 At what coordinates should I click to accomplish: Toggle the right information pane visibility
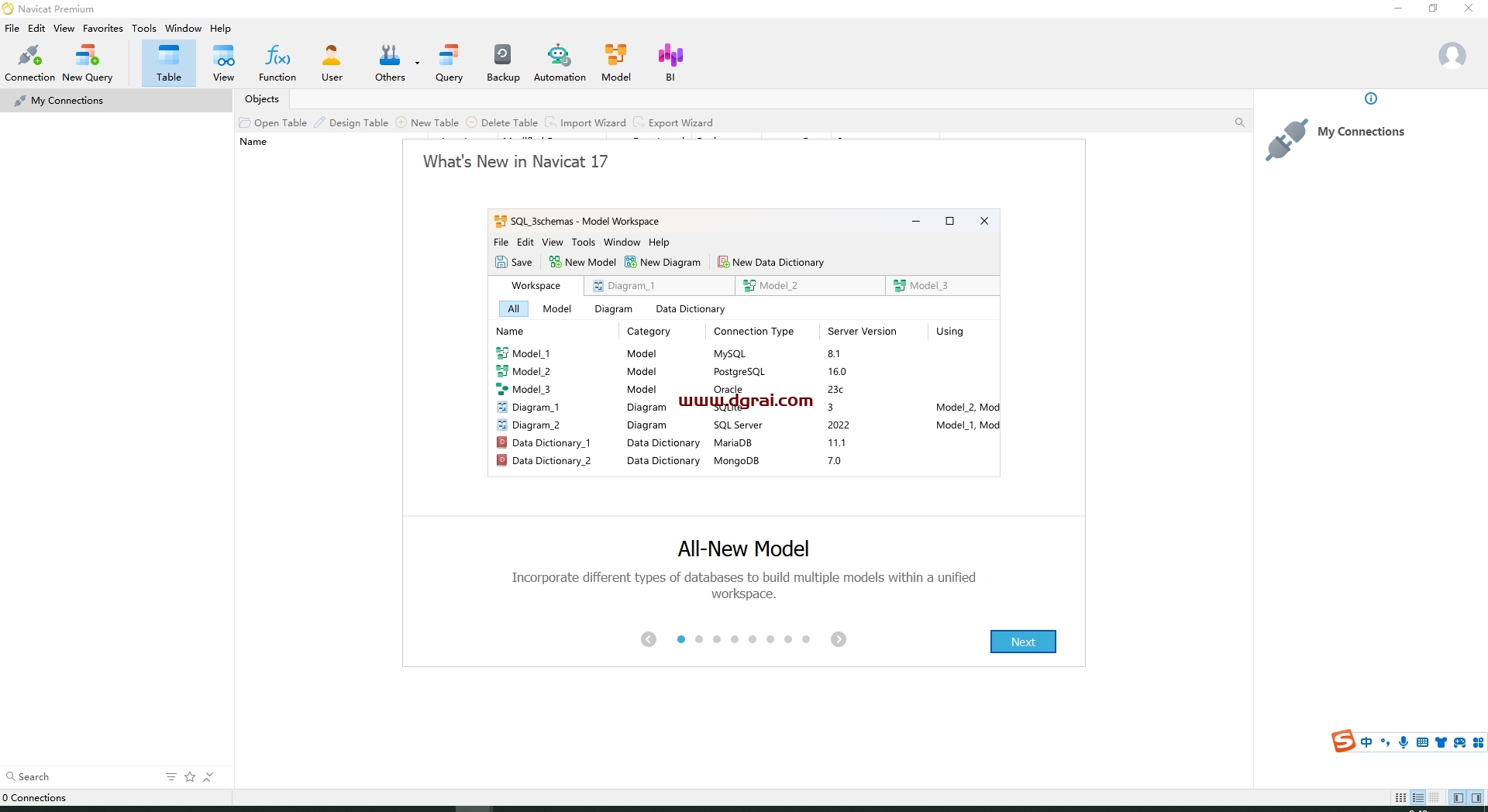point(1476,797)
